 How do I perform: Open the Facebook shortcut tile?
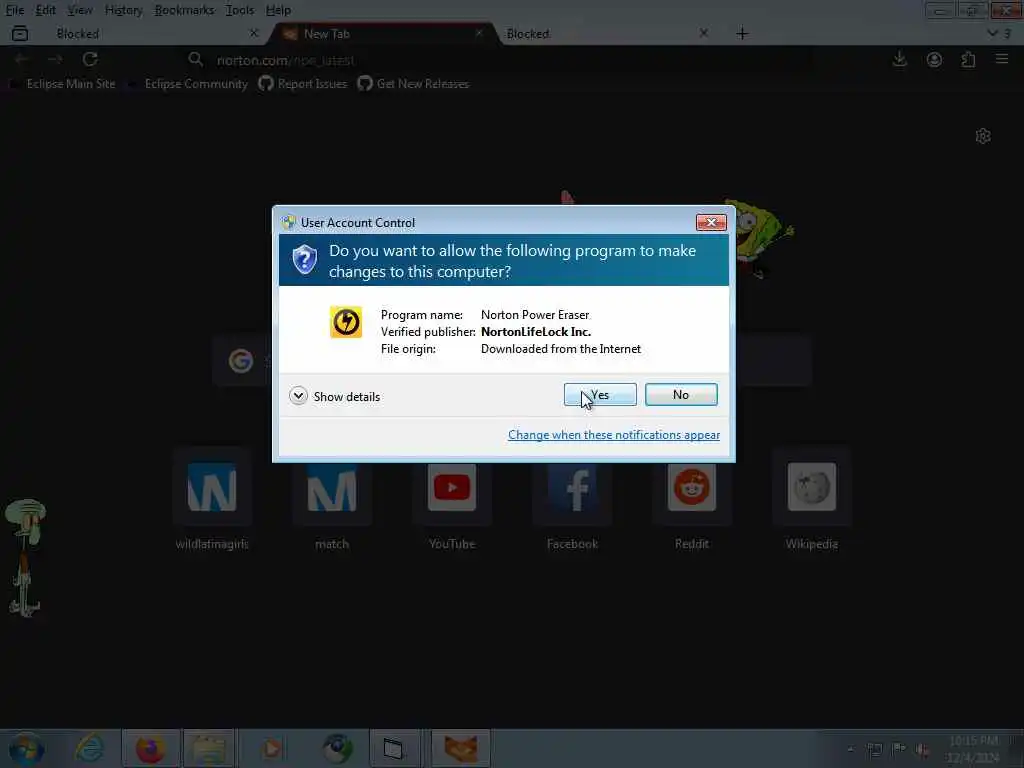tap(572, 500)
